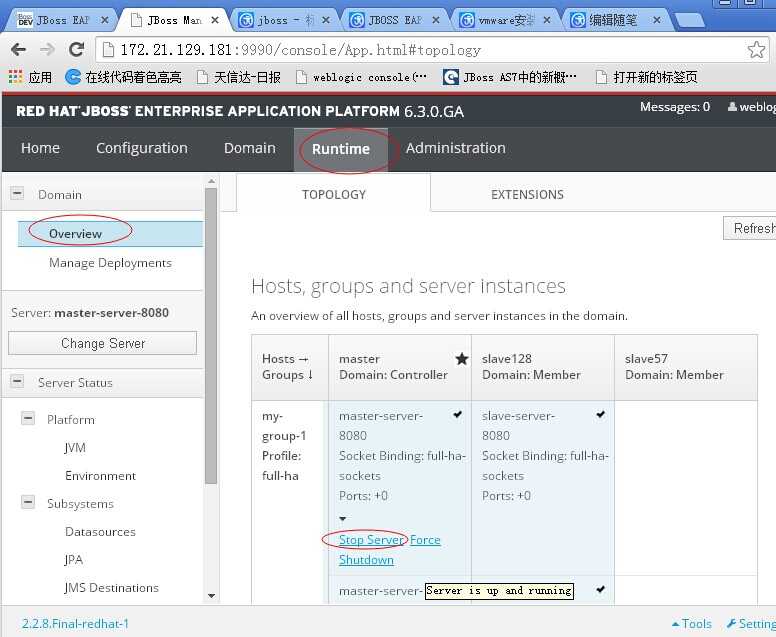776x637 pixels.
Task: Open Manage Deployments
Action: (x=110, y=263)
